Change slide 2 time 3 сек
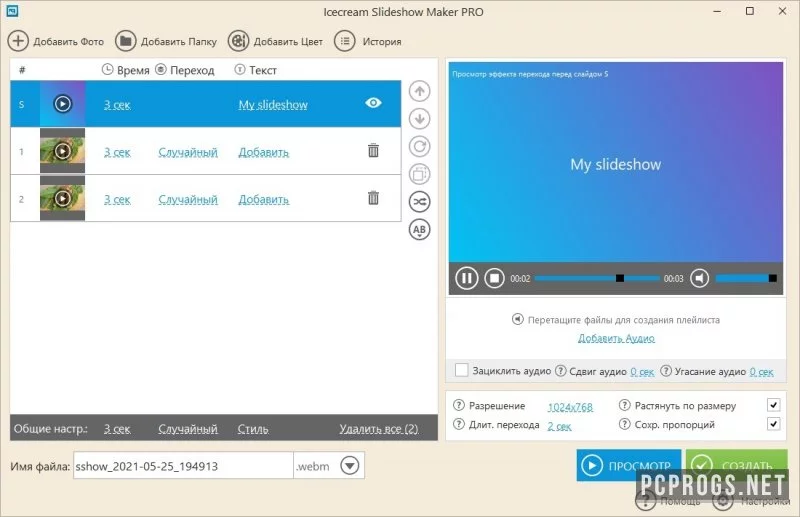800x517 pixels. 117,200
